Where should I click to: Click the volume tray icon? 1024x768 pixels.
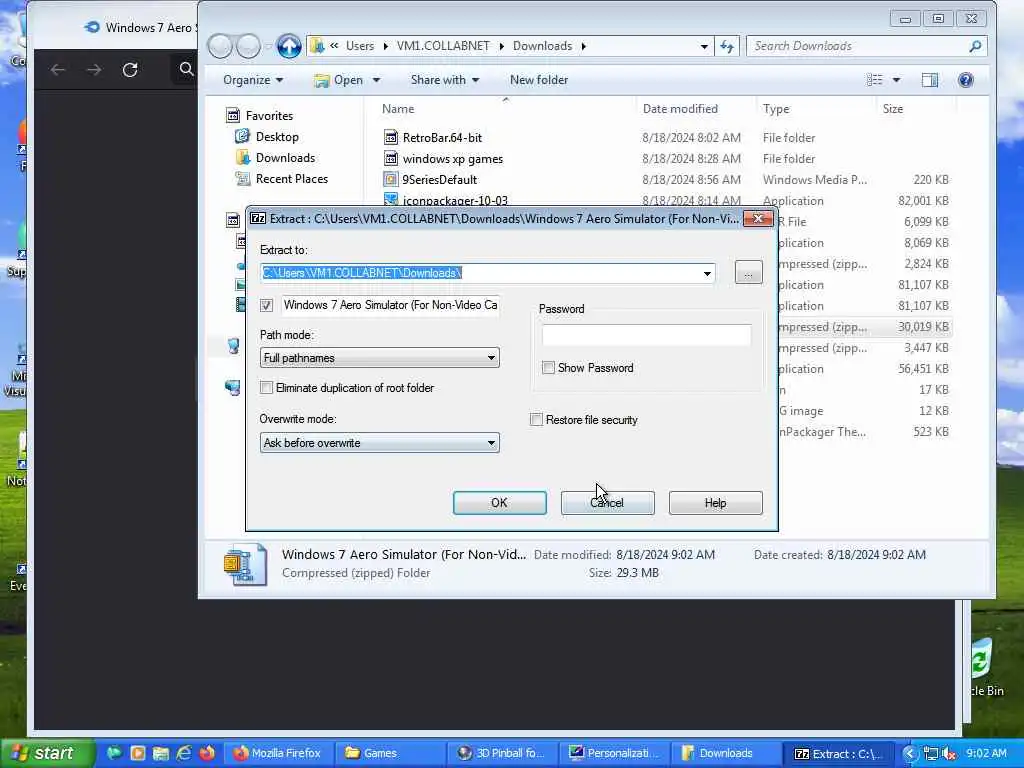(x=950, y=754)
